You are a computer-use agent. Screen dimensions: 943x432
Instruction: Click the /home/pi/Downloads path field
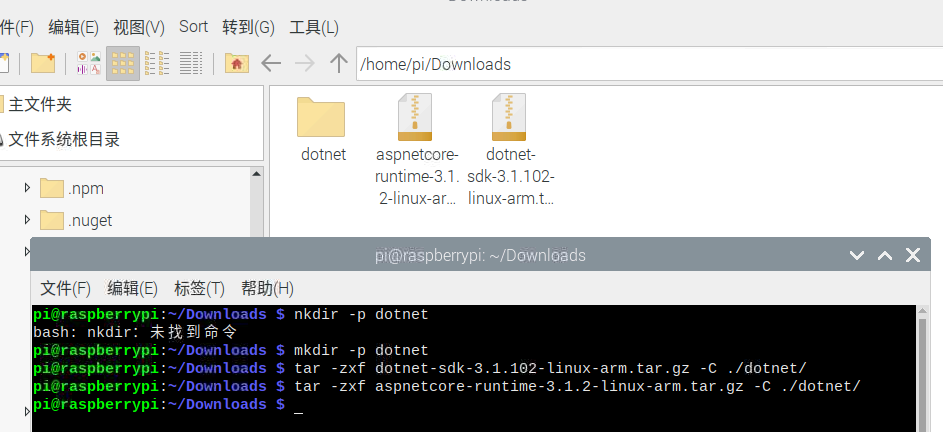click(650, 64)
